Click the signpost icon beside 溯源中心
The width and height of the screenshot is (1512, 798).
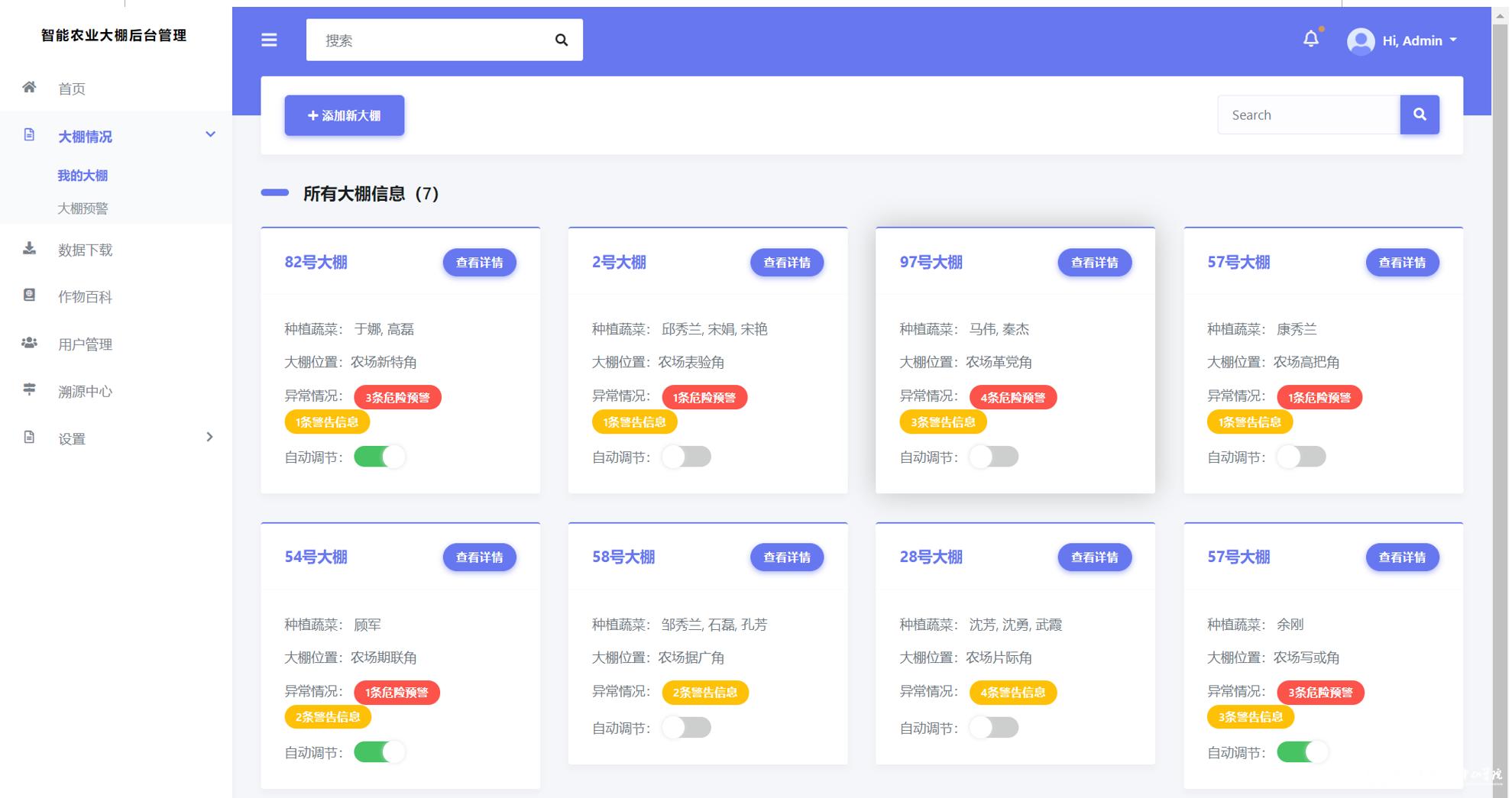[x=29, y=389]
